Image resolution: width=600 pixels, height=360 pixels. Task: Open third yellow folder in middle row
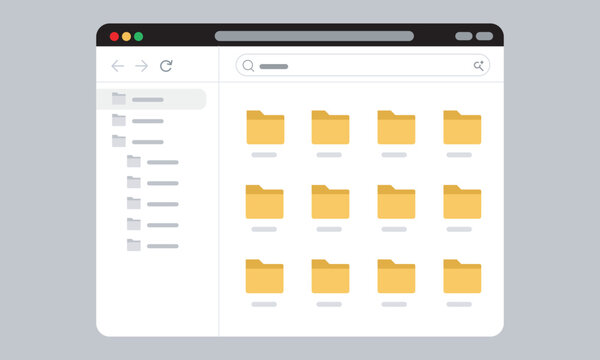(396, 202)
